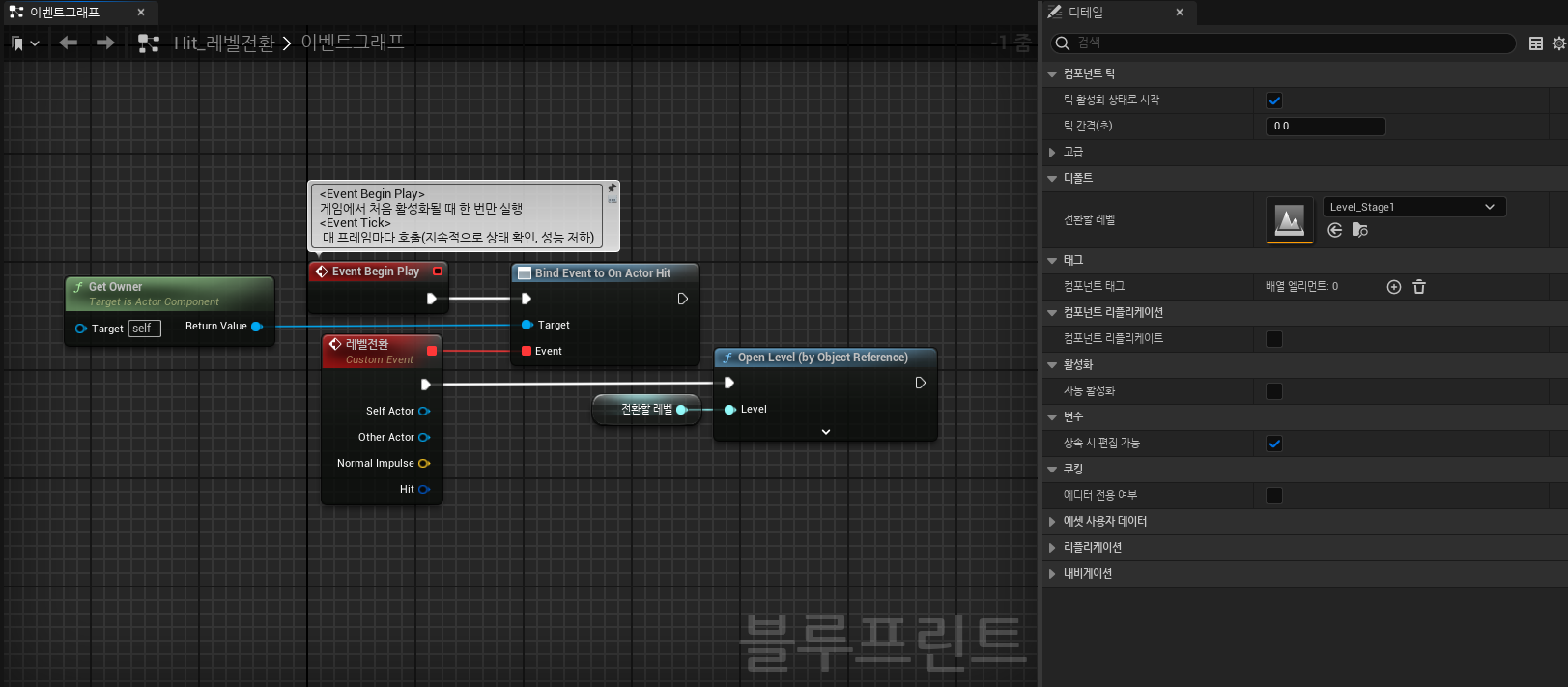Collapse the 디폴트 section

(1052, 179)
